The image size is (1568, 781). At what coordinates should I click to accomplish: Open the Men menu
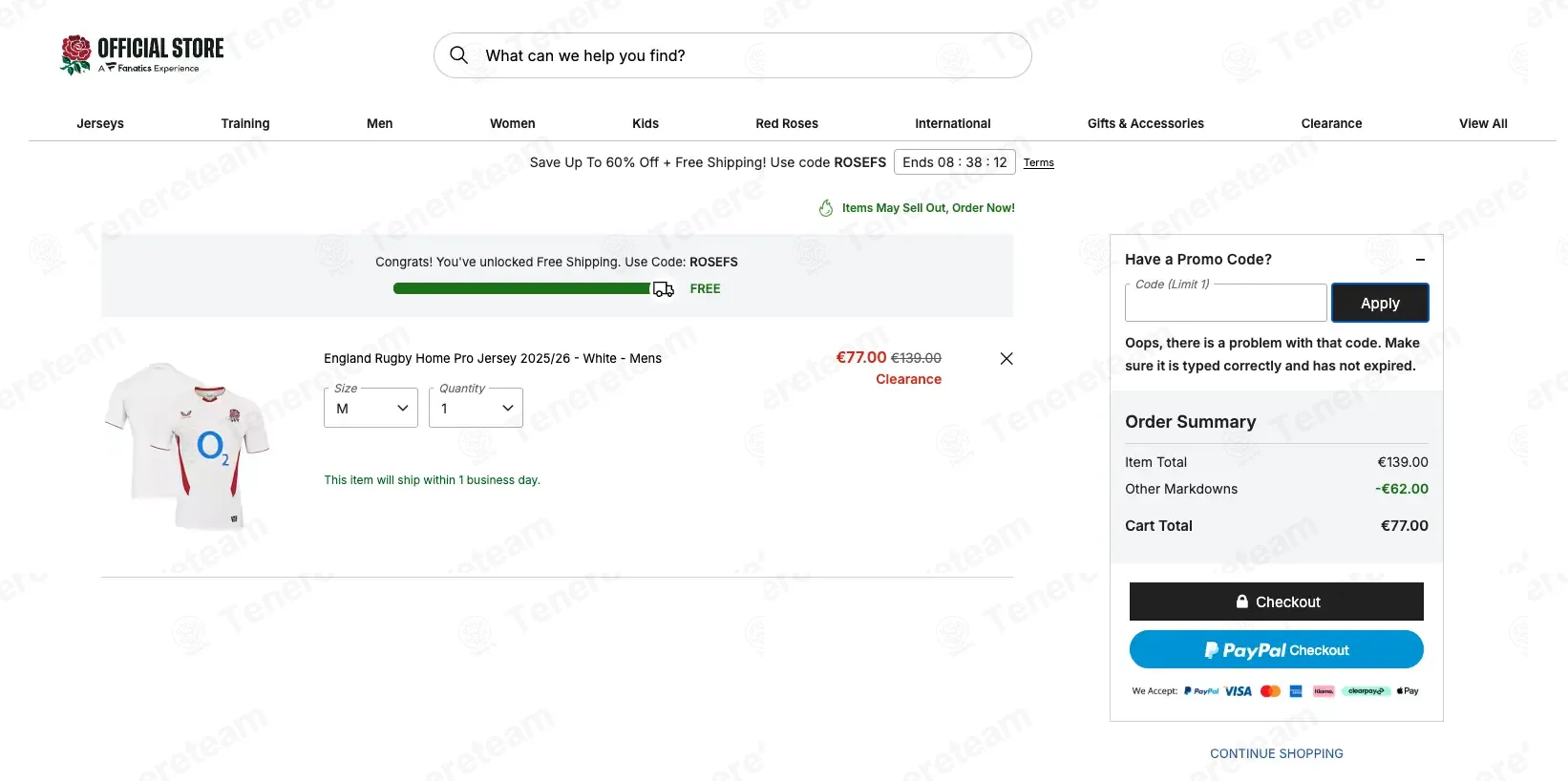tap(380, 123)
